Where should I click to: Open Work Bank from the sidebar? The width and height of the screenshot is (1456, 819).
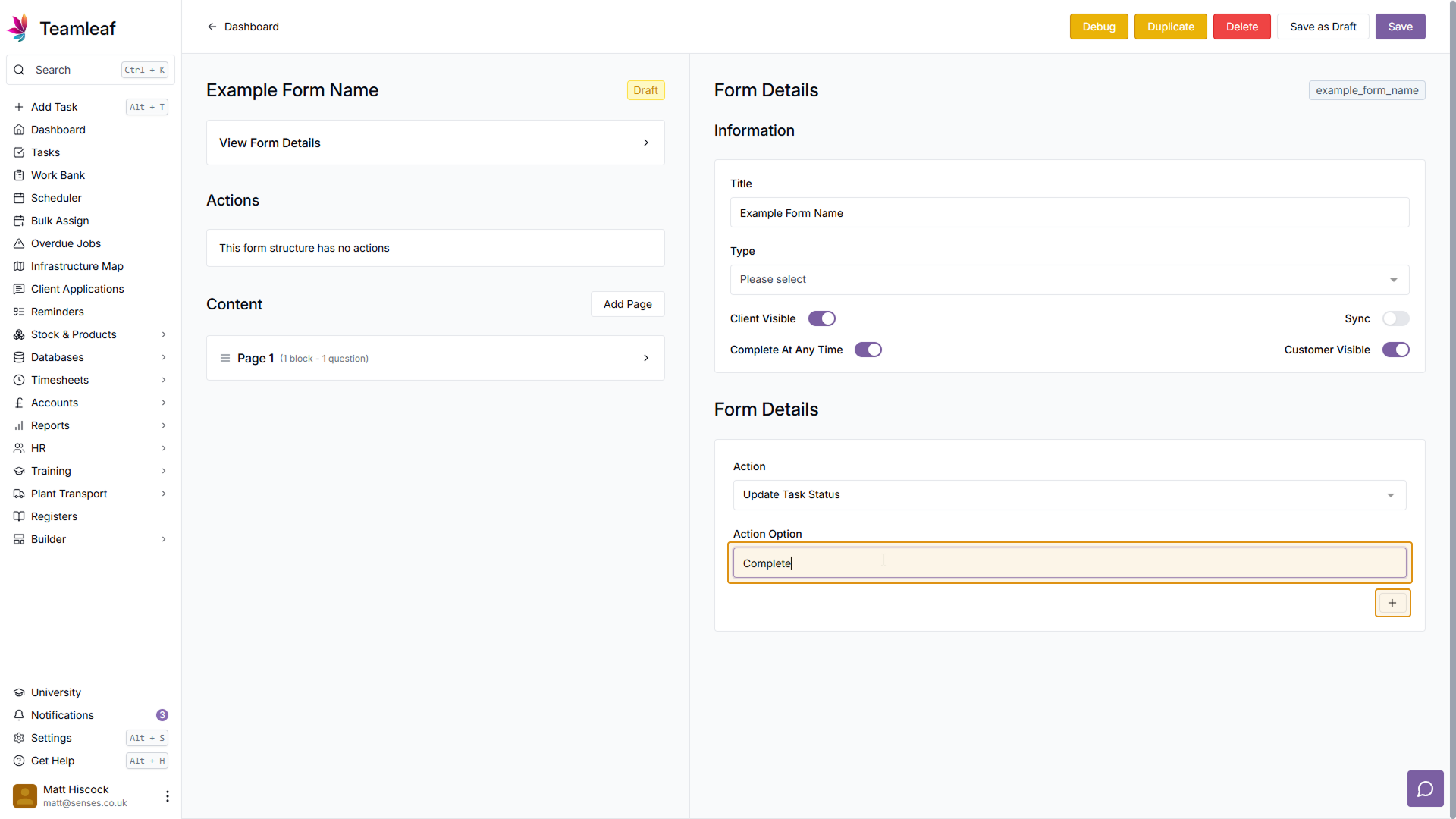[58, 175]
